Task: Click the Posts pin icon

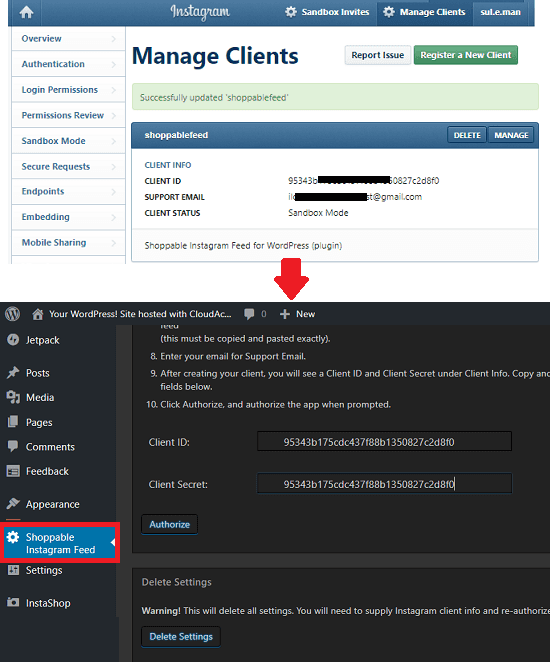Action: pos(13,373)
